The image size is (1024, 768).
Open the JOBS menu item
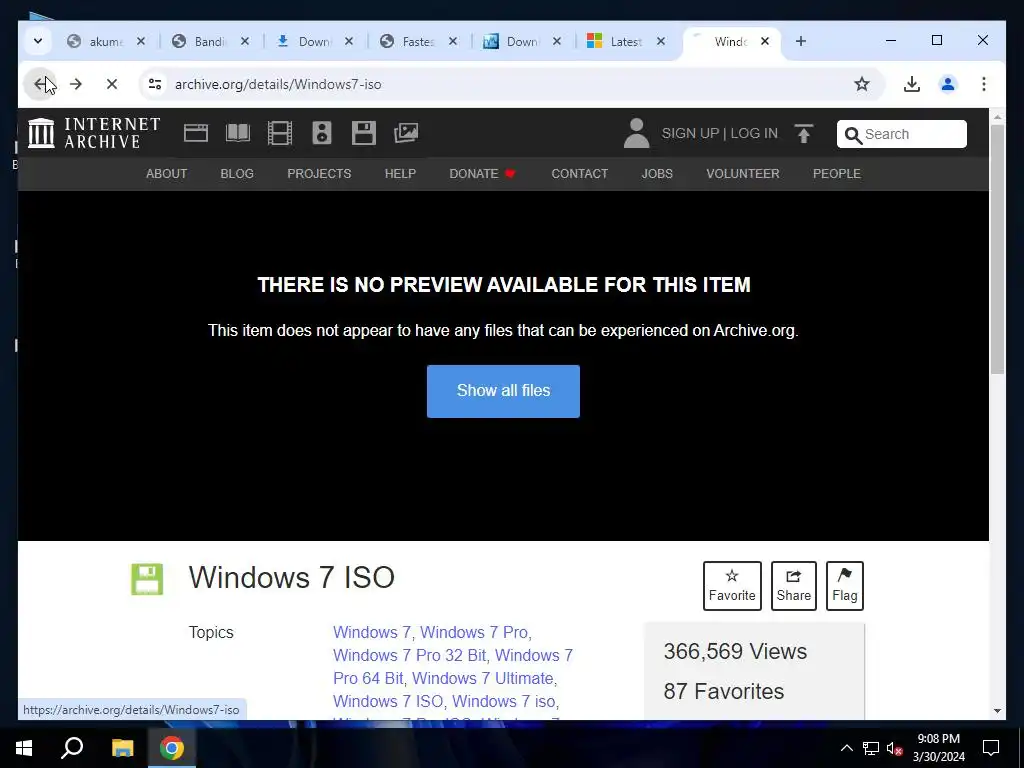point(657,174)
